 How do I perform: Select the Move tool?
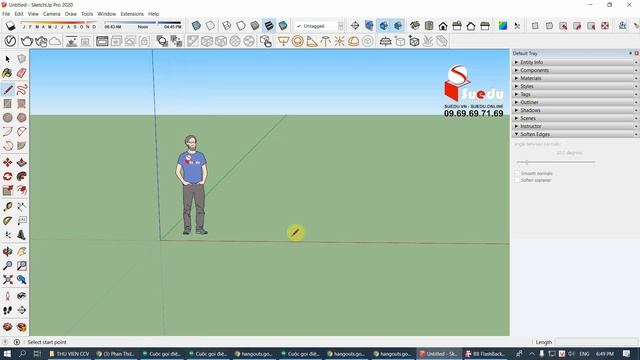7,162
